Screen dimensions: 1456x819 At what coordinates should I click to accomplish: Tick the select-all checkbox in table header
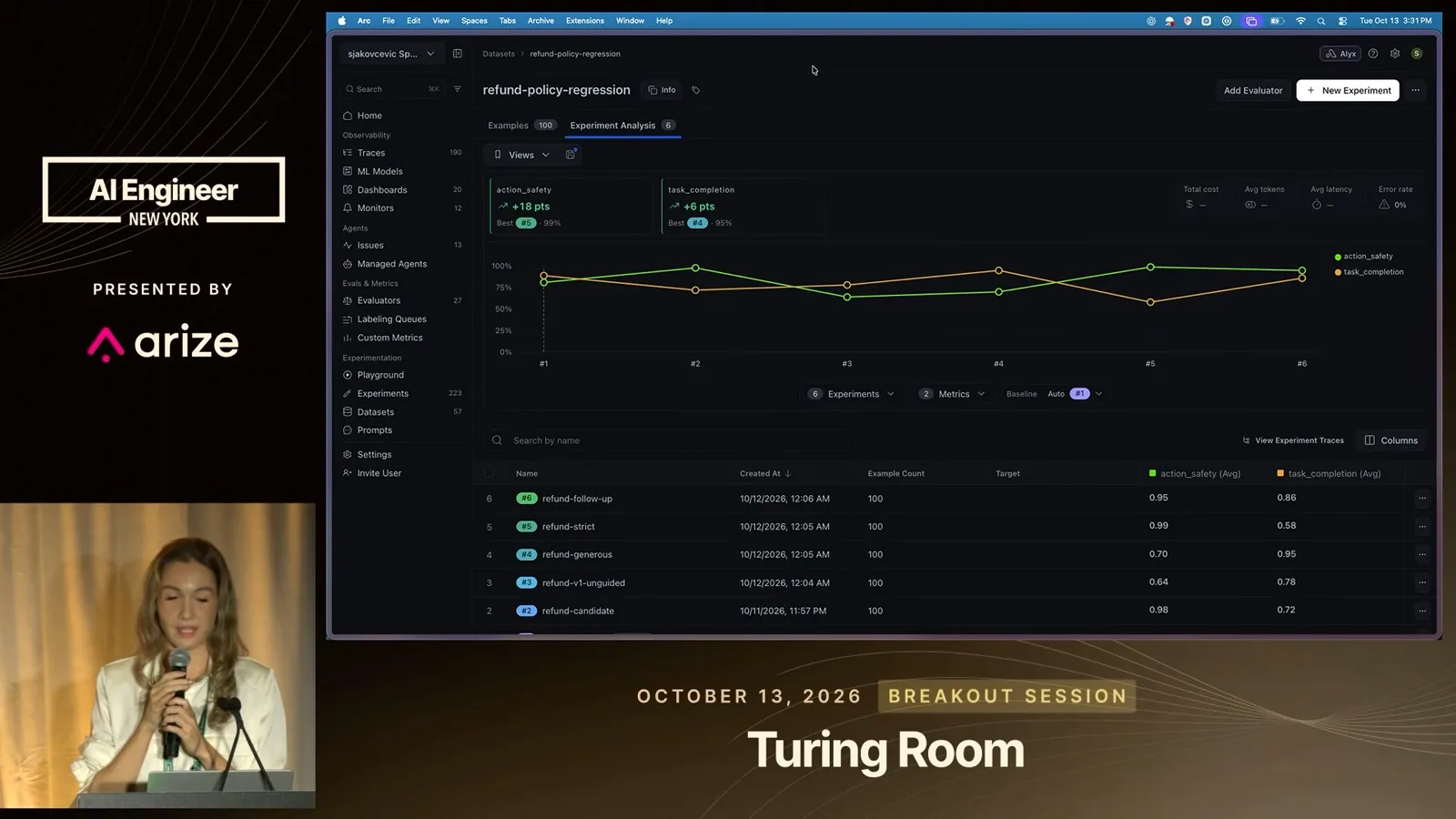490,472
